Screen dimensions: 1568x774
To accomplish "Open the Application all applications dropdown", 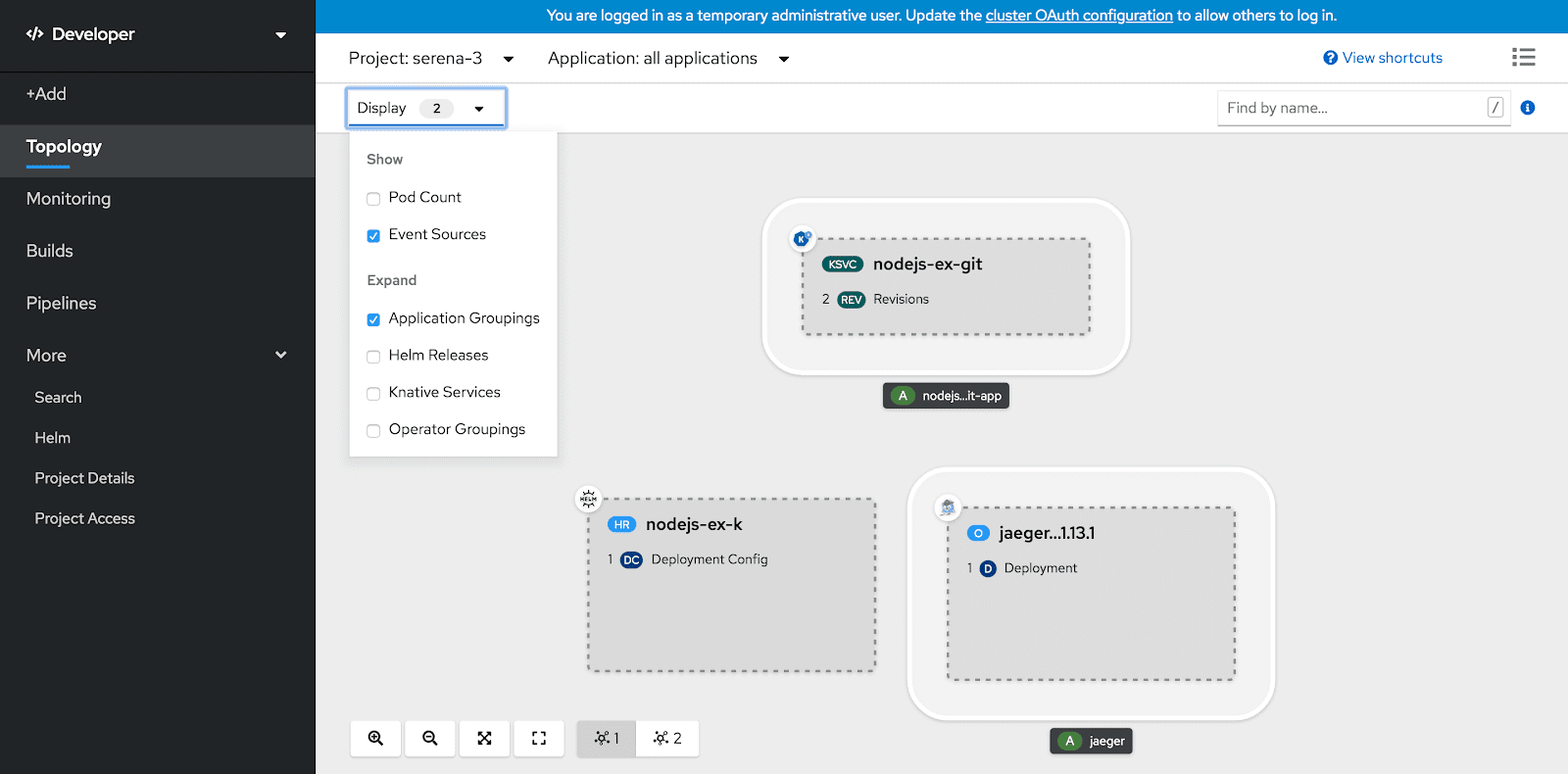I will [x=668, y=59].
